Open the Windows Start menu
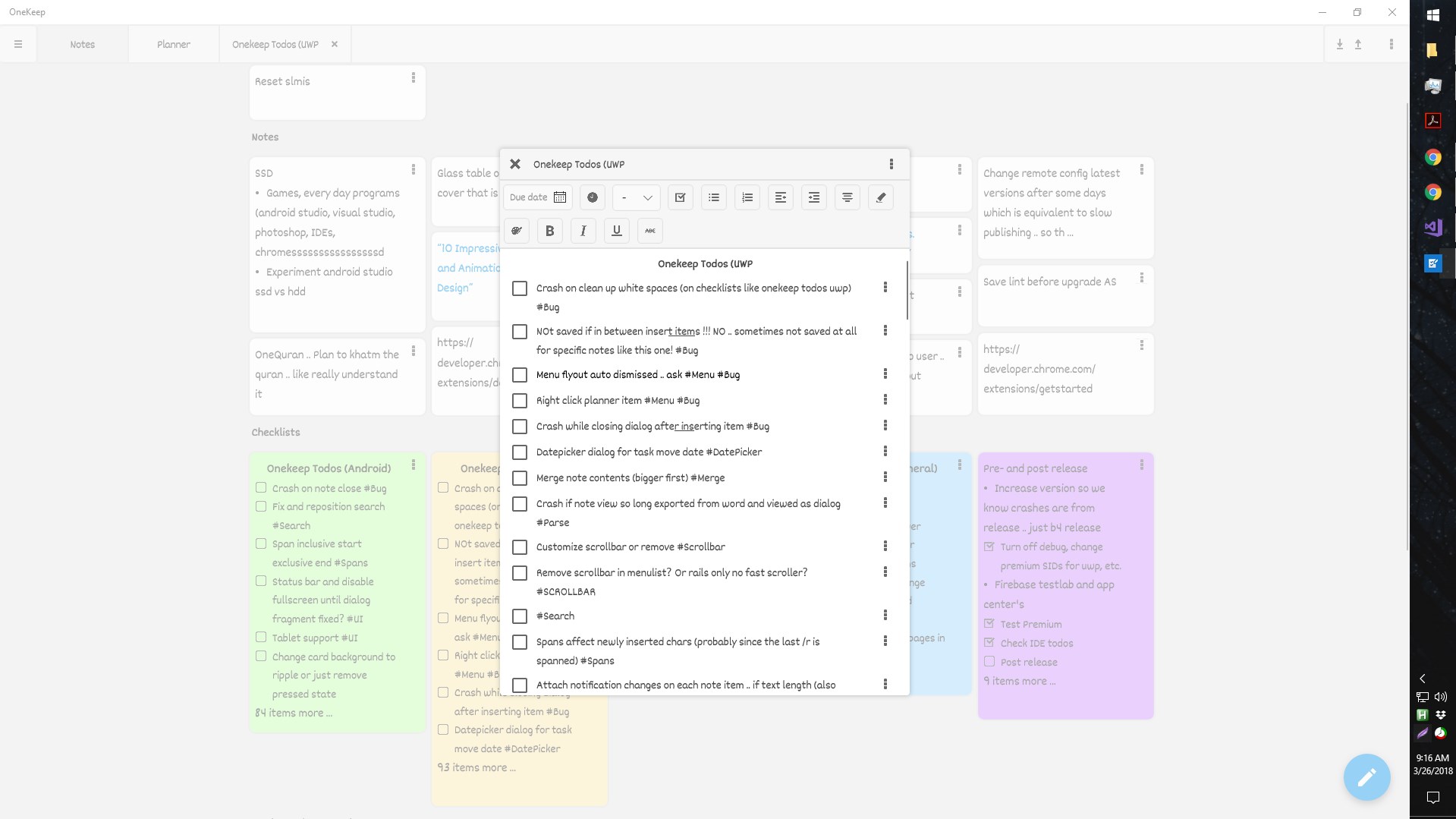This screenshot has height=819, width=1456. coord(1432,14)
